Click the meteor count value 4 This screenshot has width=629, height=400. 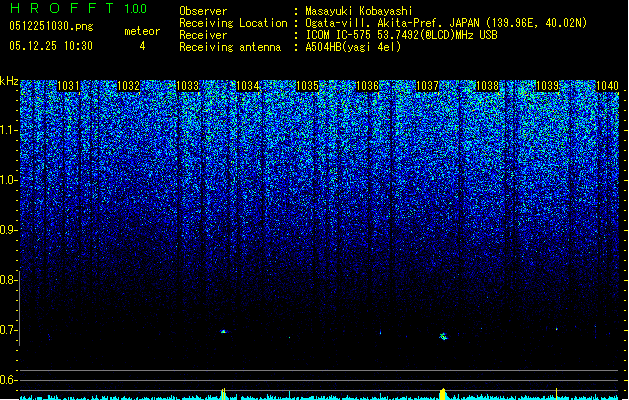142,46
